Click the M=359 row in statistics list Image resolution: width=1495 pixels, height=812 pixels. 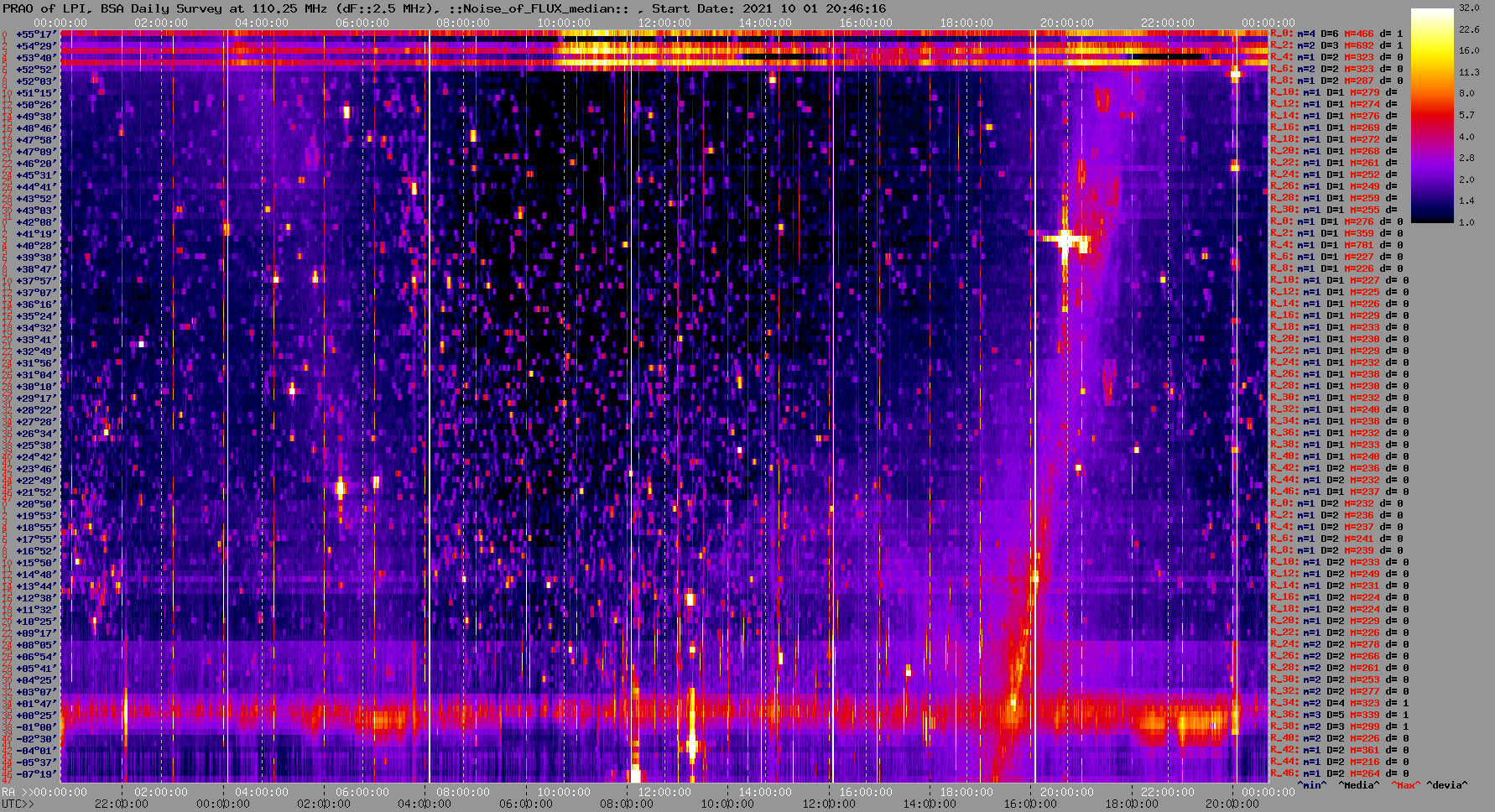(x=1338, y=234)
